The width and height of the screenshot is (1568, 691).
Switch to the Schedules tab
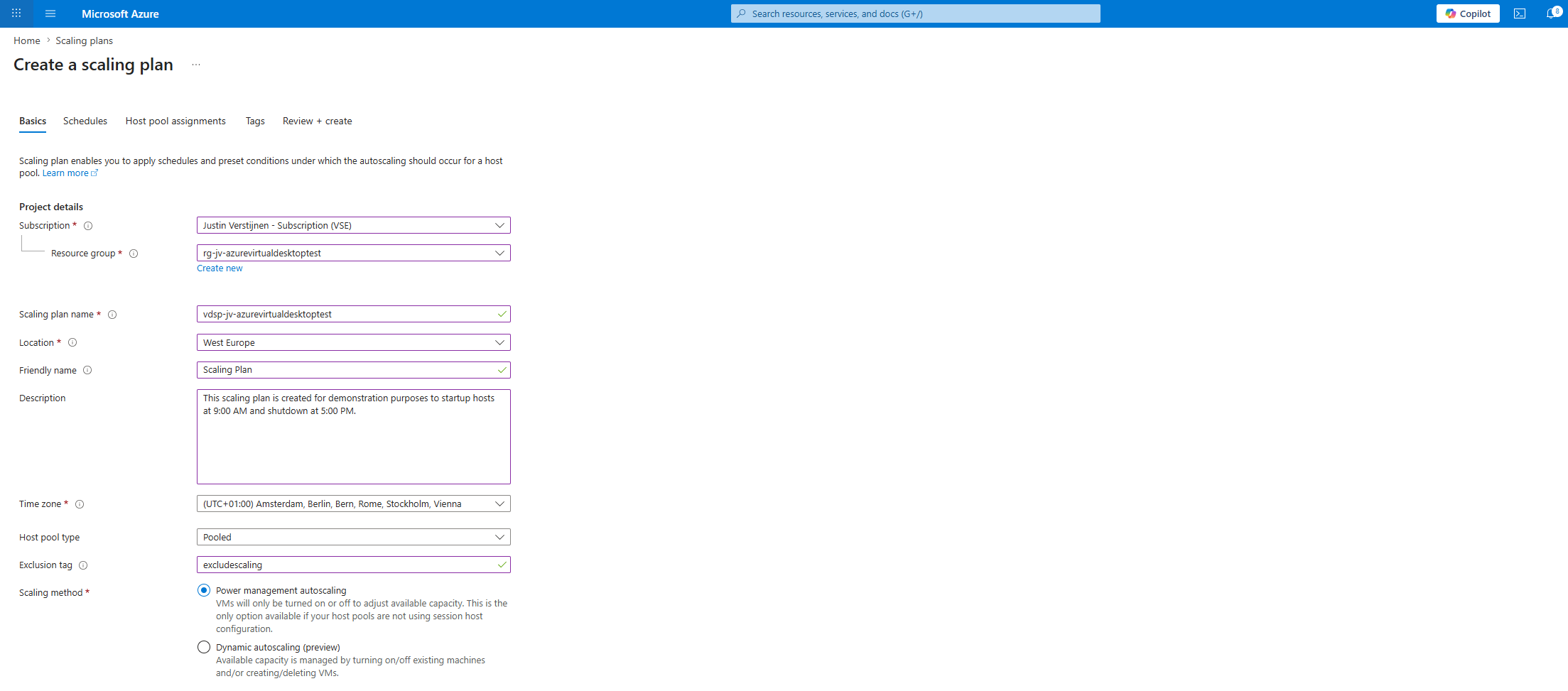[85, 121]
